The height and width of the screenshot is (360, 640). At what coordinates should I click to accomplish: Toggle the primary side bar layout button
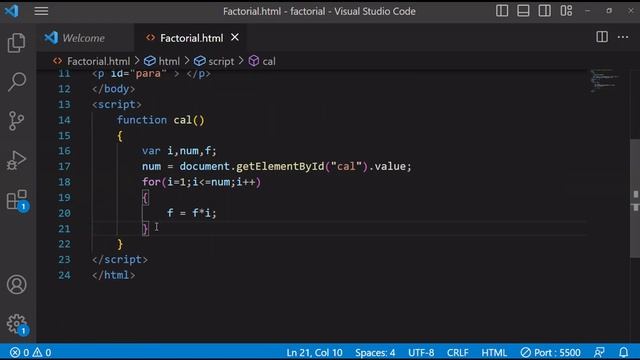[x=502, y=11]
